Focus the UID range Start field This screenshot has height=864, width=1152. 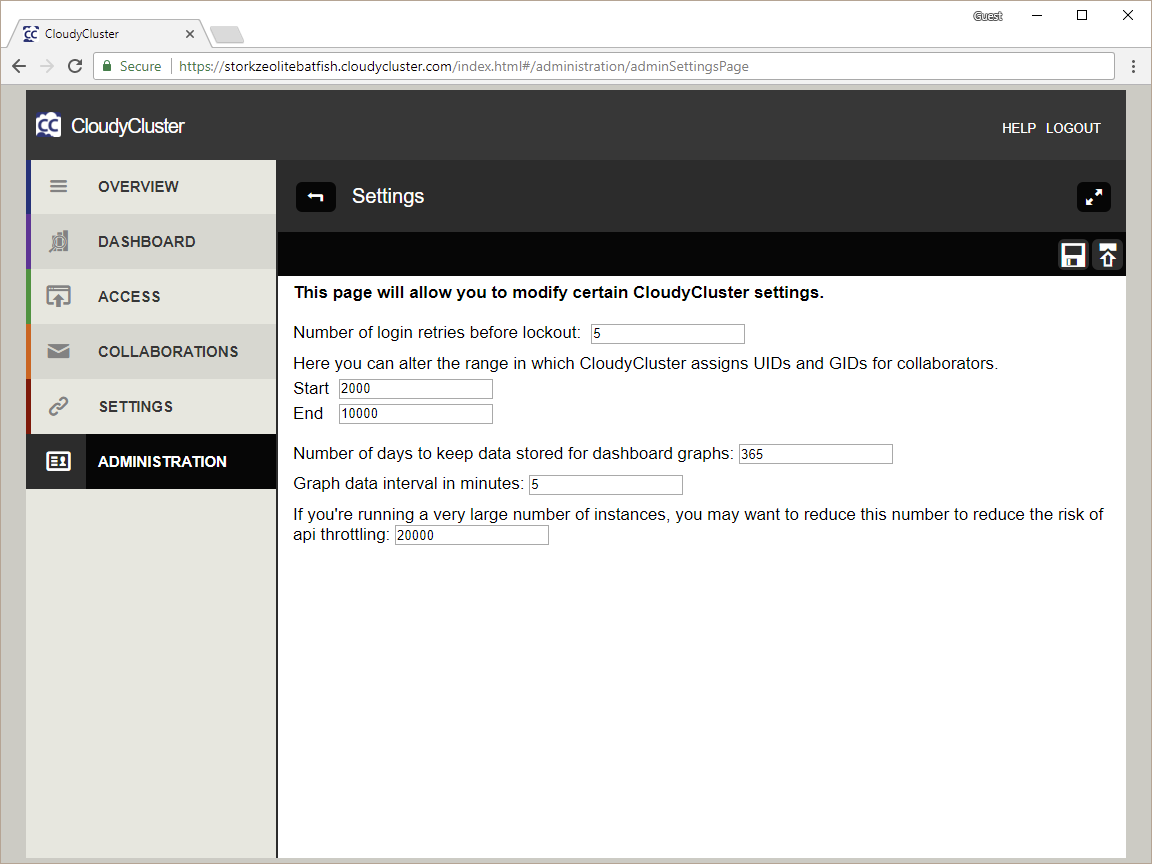pyautogui.click(x=416, y=389)
